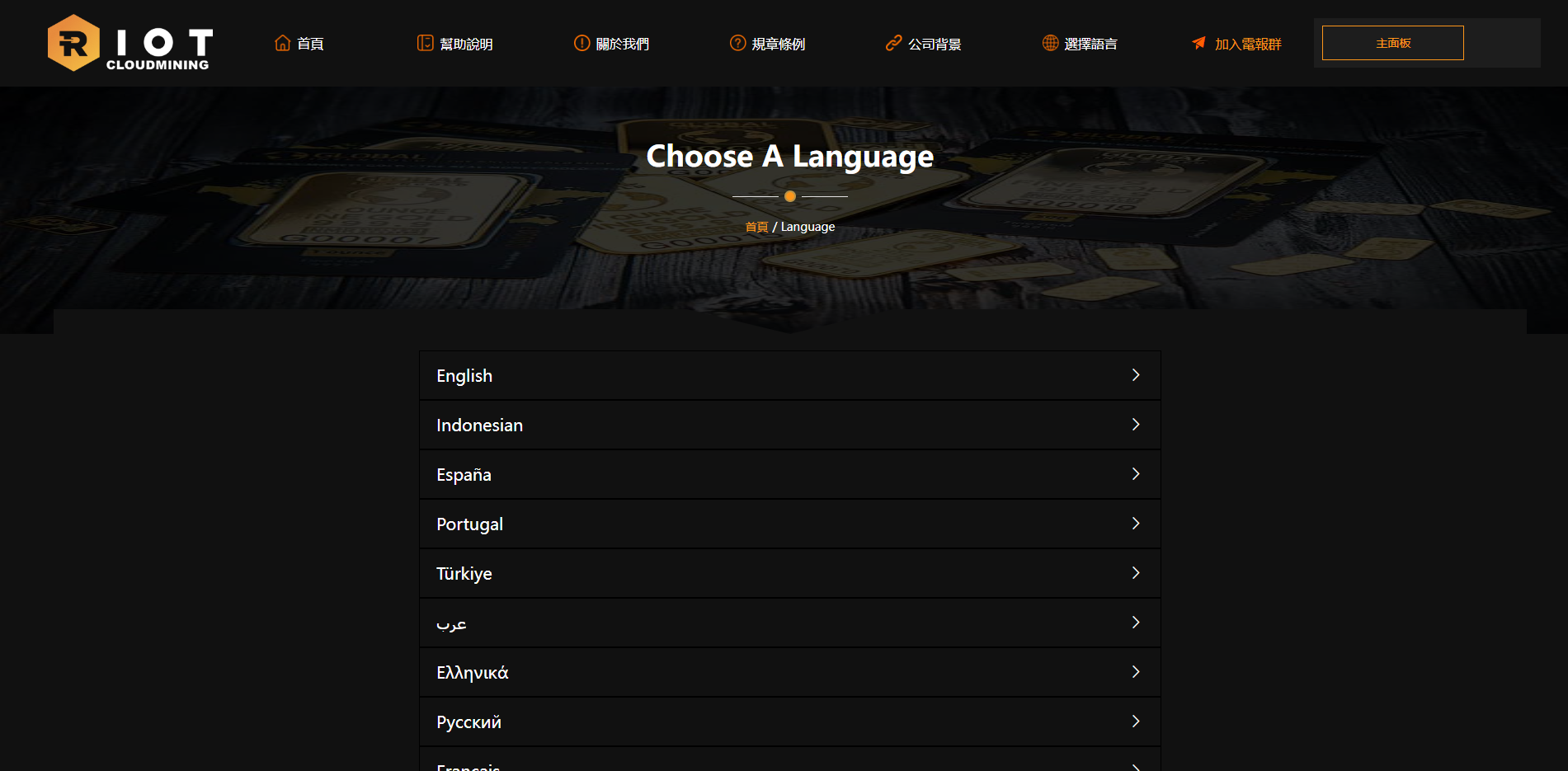Click the question mark icon beside 規章條例
1568x771 pixels.
point(737,43)
